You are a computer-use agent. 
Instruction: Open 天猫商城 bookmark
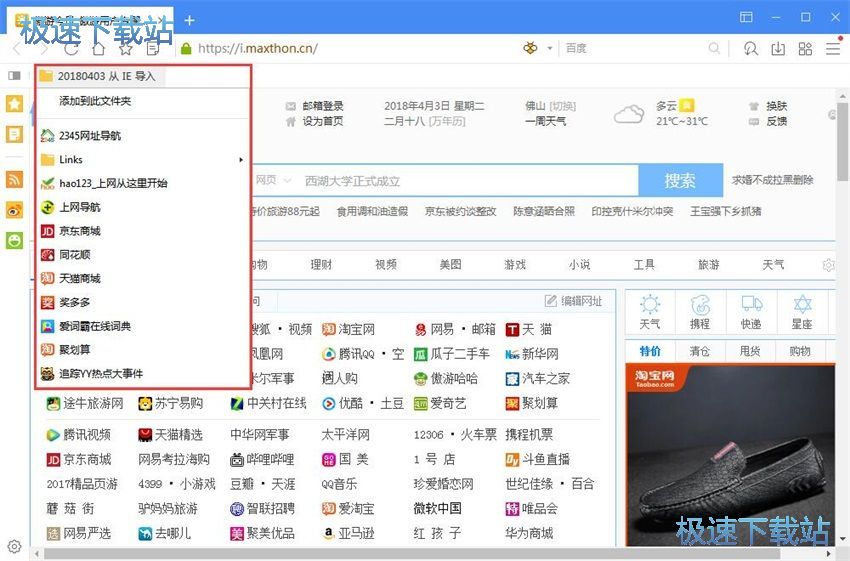142,279
